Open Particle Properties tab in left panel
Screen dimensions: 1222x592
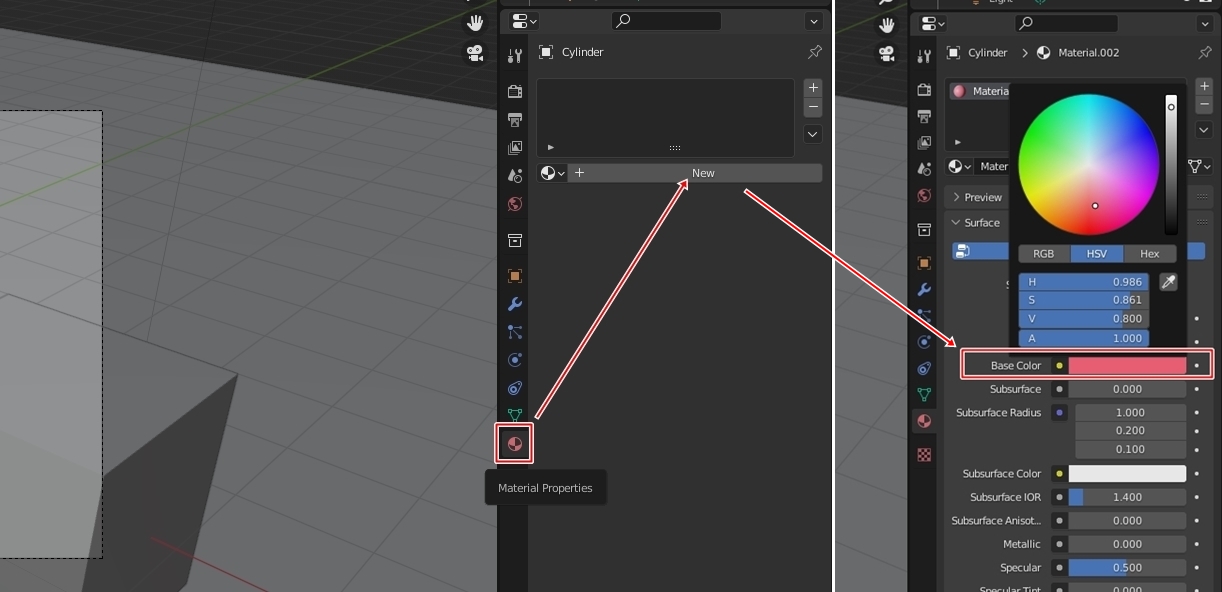515,332
